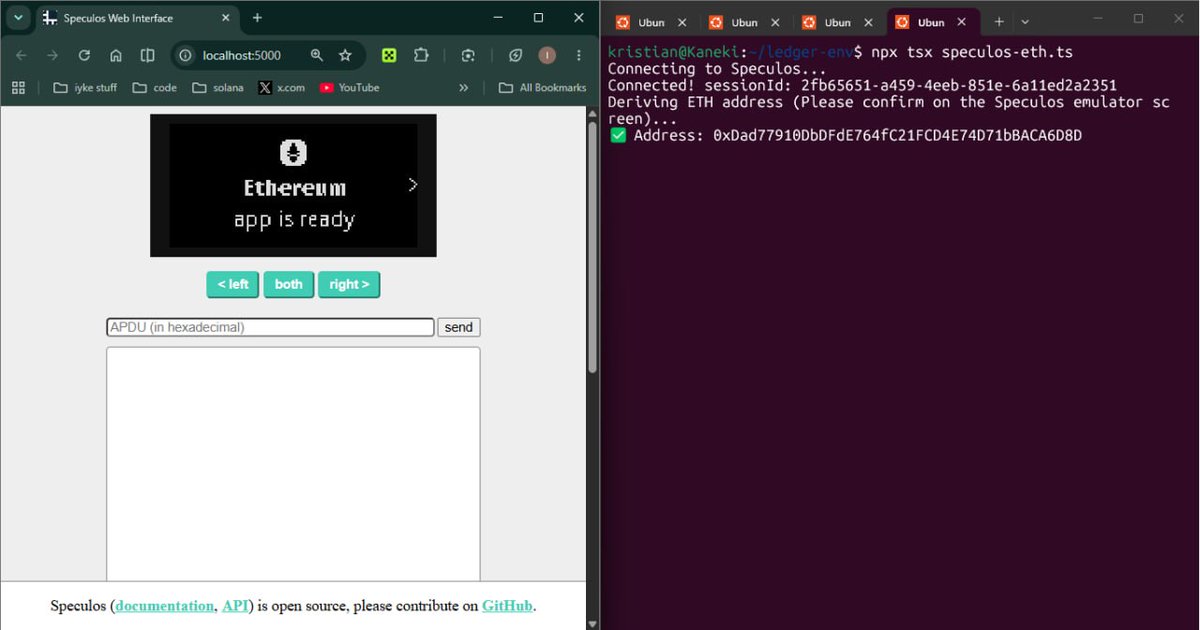Open the All Bookmarks folder
The width and height of the screenshot is (1200, 630).
[x=542, y=88]
